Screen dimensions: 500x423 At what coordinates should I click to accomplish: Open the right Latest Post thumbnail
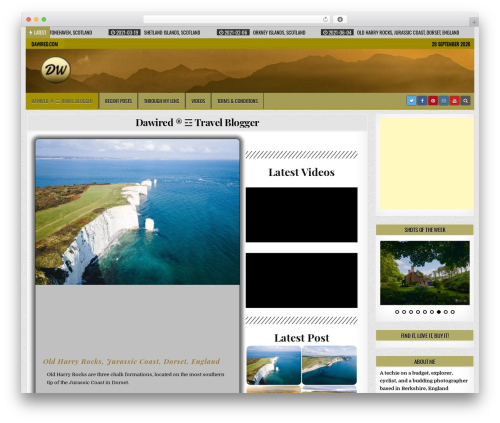coord(329,365)
